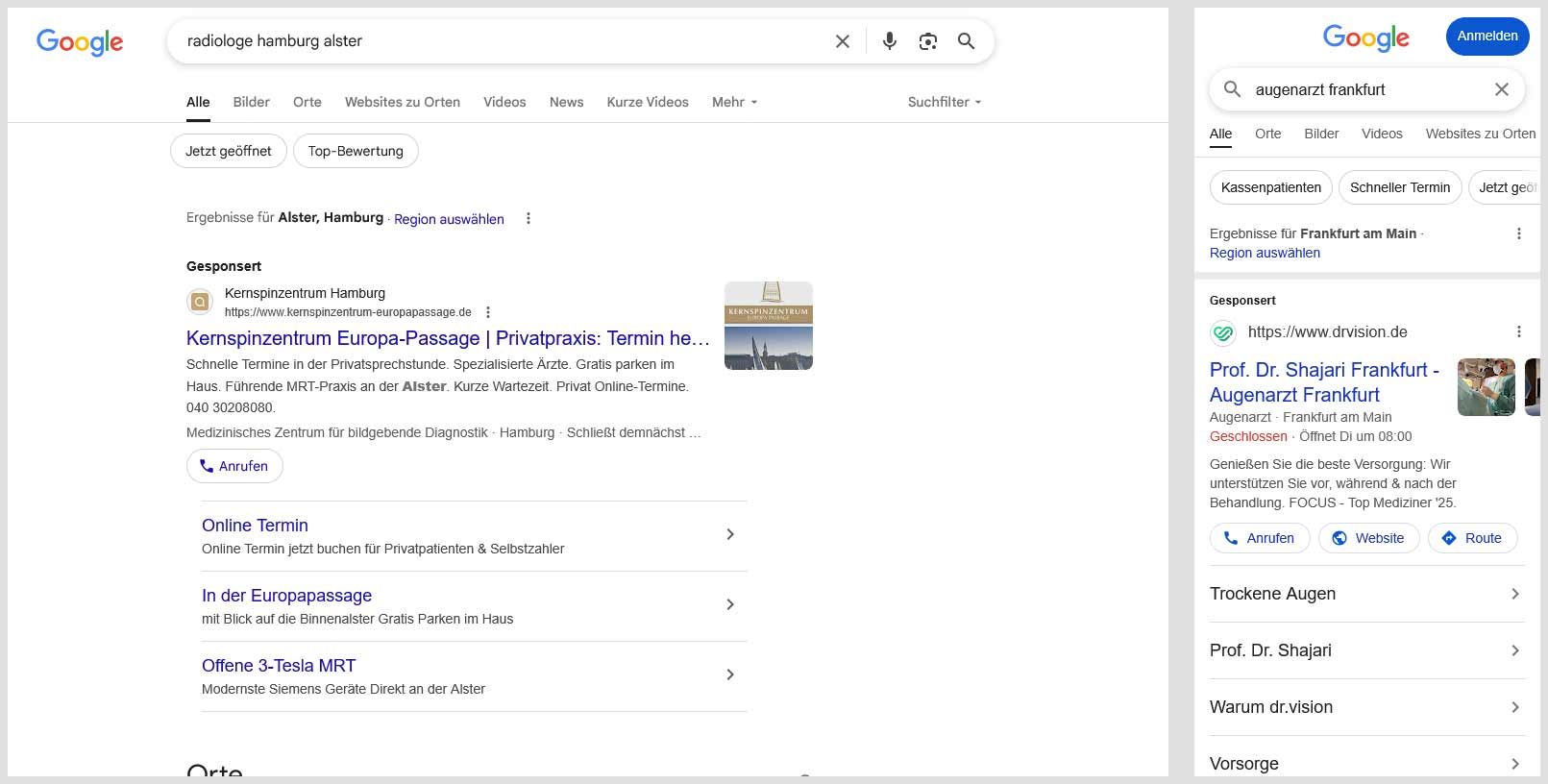1548x784 pixels.
Task: Click the drvision.de site favicon
Action: [x=1223, y=333]
